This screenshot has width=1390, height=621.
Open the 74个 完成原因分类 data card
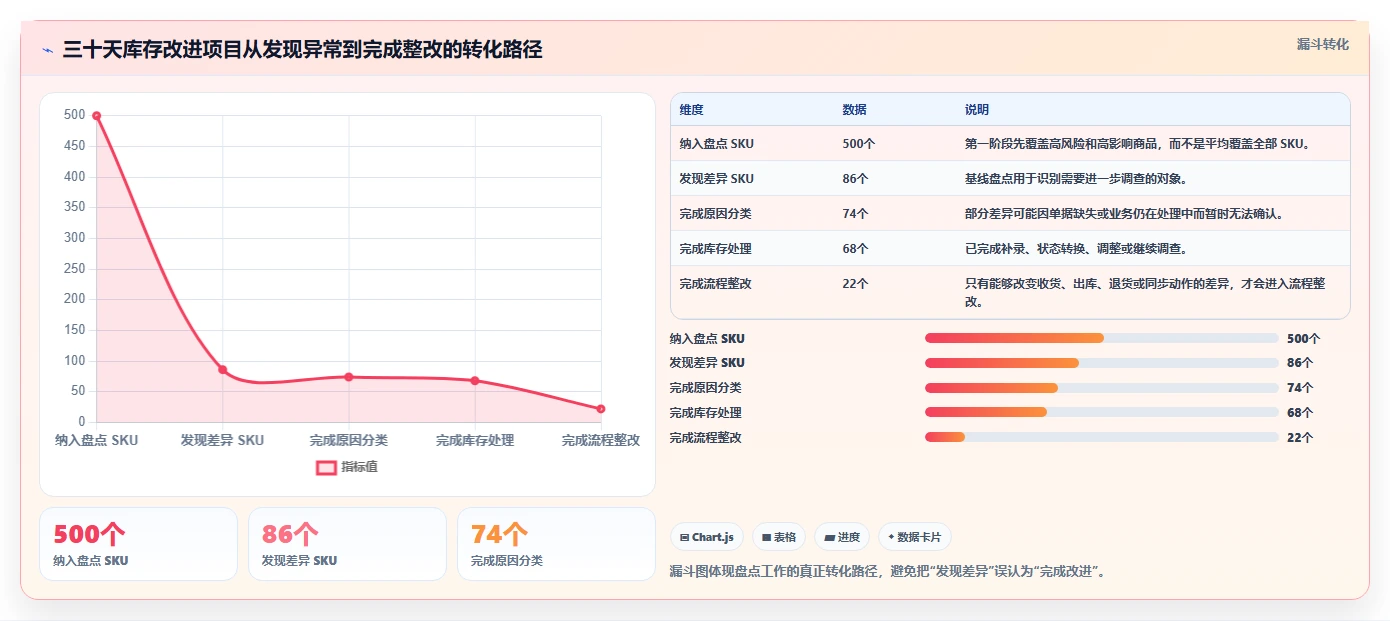(556, 544)
